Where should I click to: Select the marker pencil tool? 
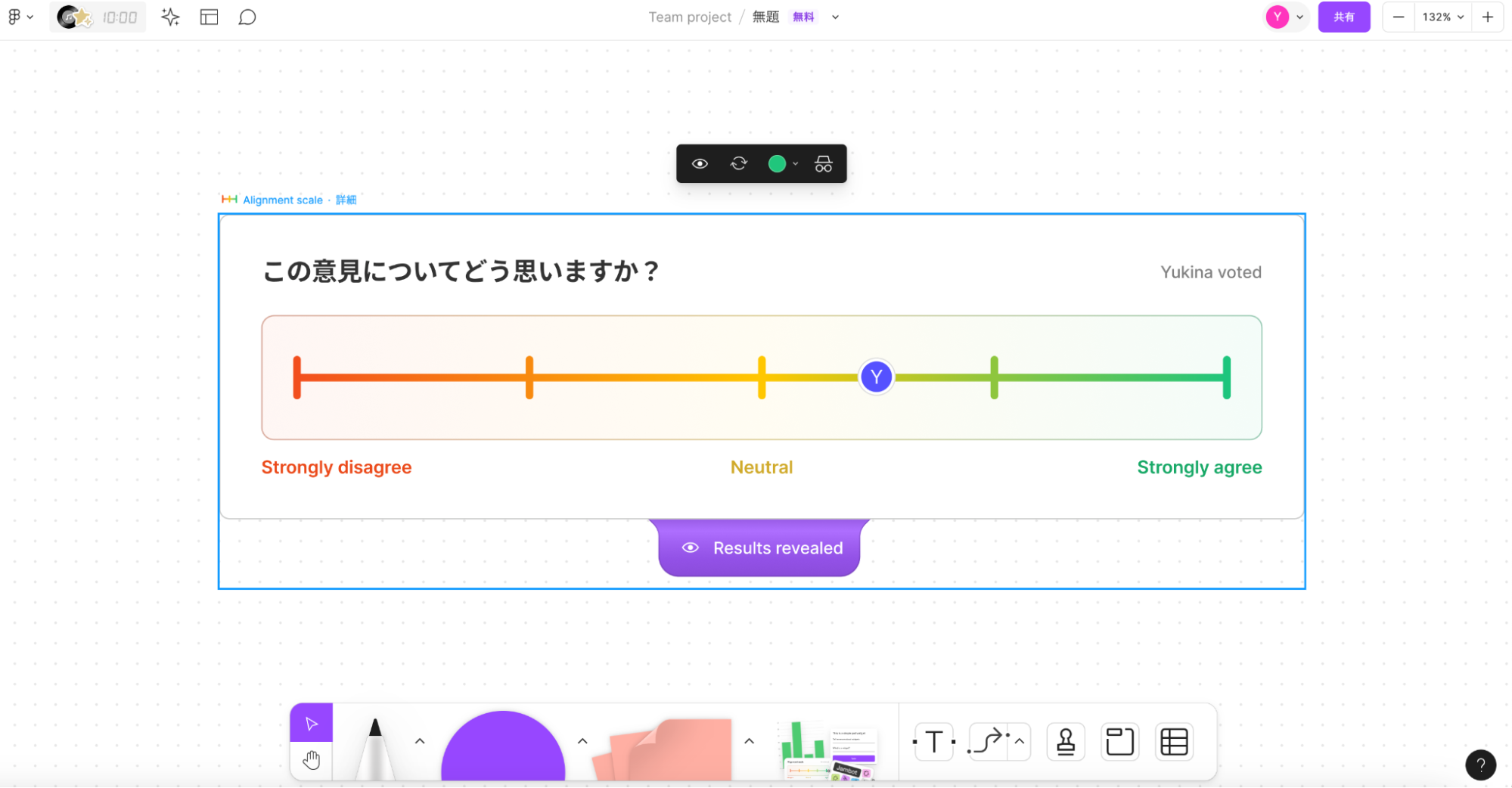pos(375,749)
